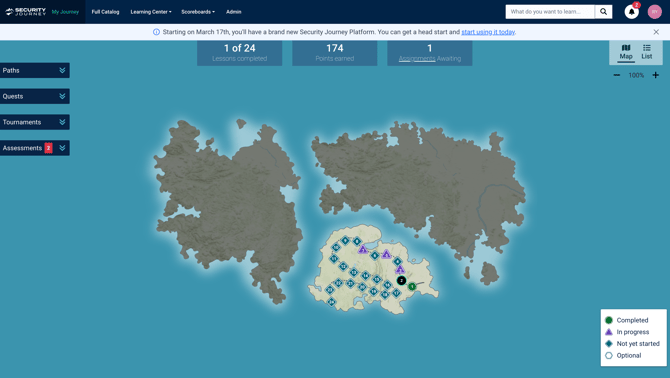Click the Assignments Awaiting card
Screen dimensions: 670x378
(x=429, y=53)
